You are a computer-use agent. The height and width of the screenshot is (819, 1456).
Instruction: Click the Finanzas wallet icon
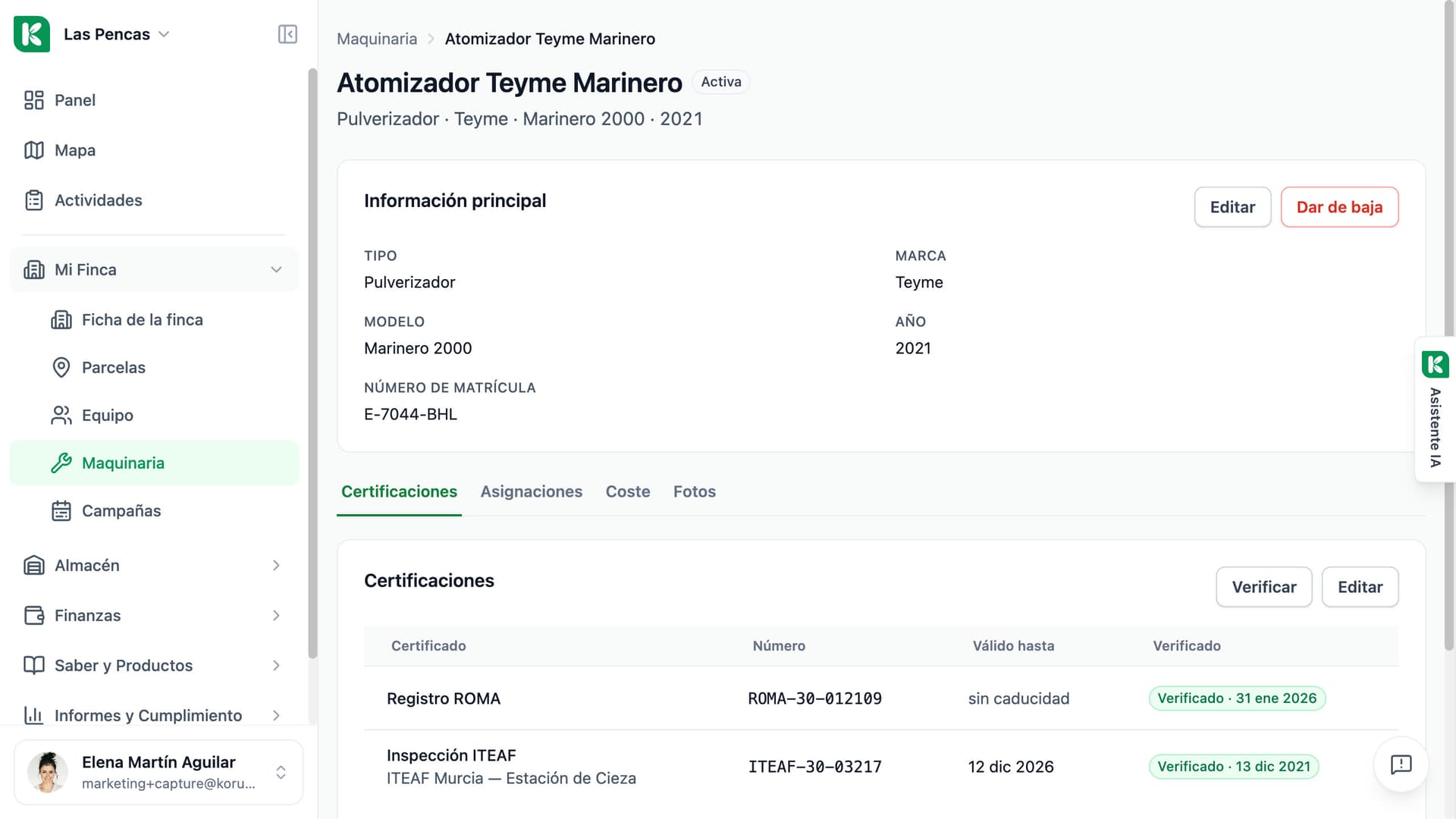[x=34, y=616]
